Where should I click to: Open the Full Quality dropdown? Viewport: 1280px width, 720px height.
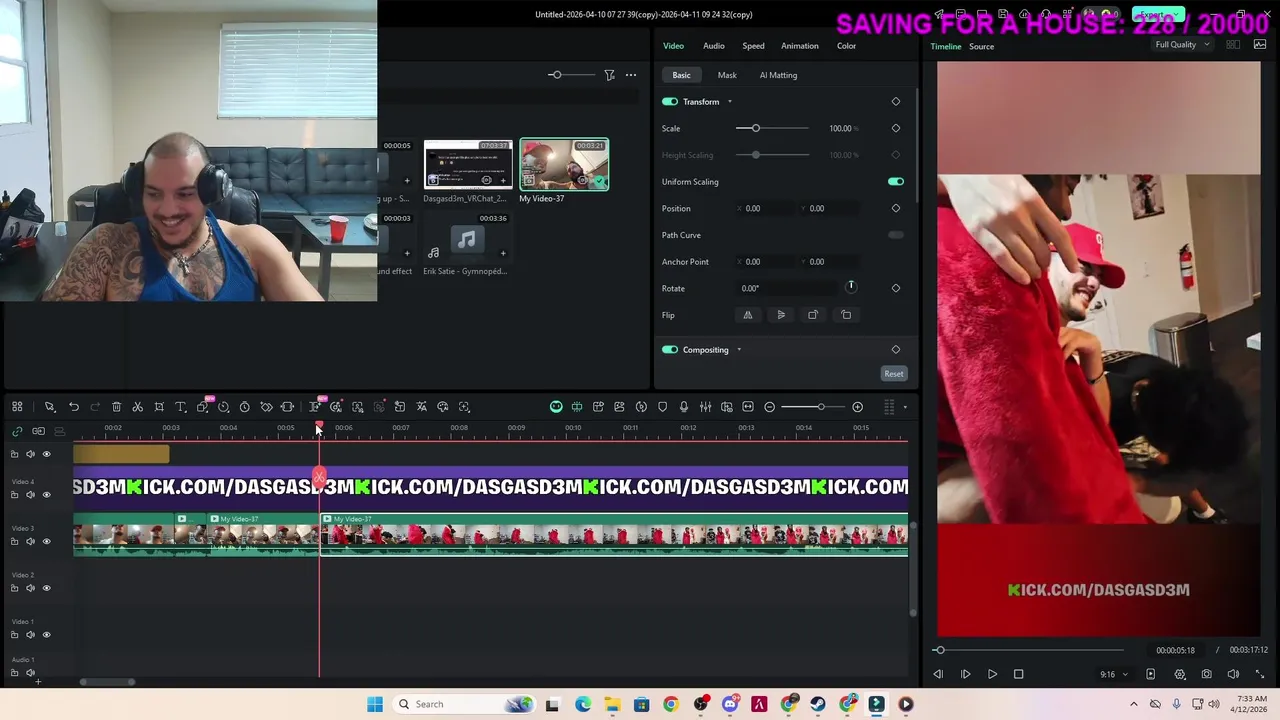point(1182,45)
